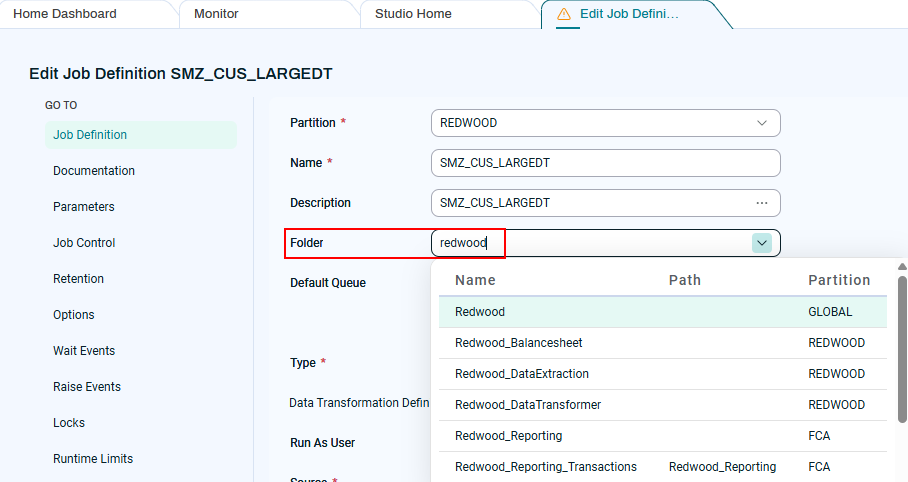
Task: Click the folder list vertical scrollbar thumb
Action: pyautogui.click(x=902, y=349)
